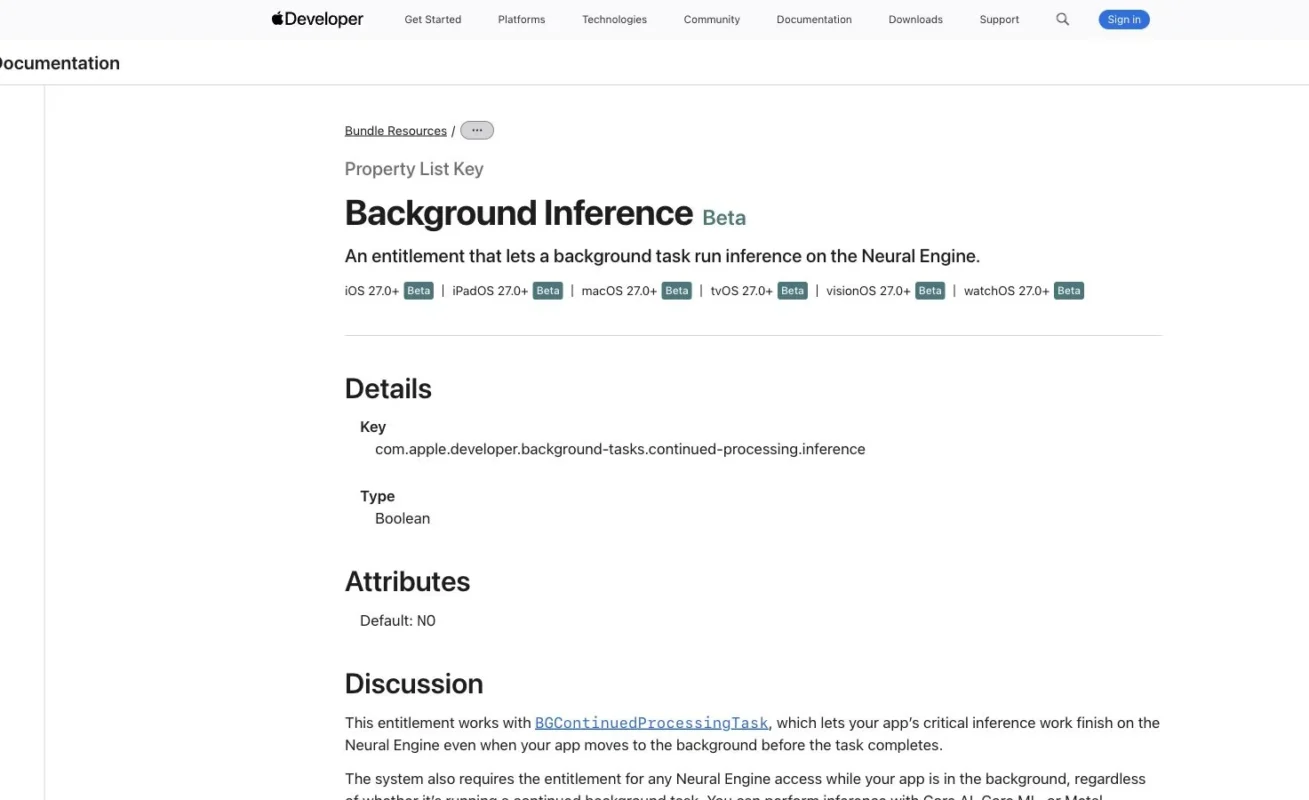Click the Beta badge next to visionOS 27.0+
Image resolution: width=1309 pixels, height=800 pixels.
click(930, 291)
